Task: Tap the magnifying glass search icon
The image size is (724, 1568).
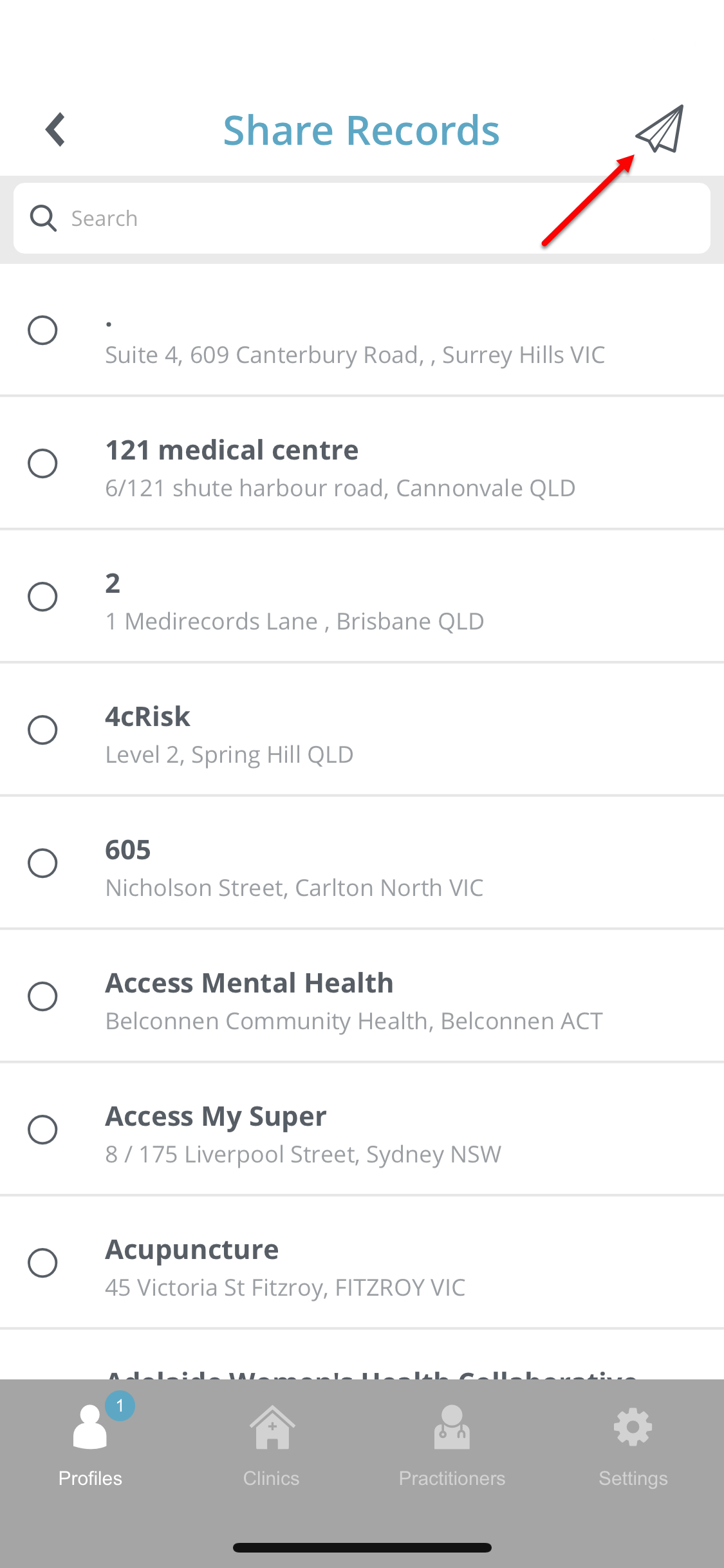Action: pos(43,218)
